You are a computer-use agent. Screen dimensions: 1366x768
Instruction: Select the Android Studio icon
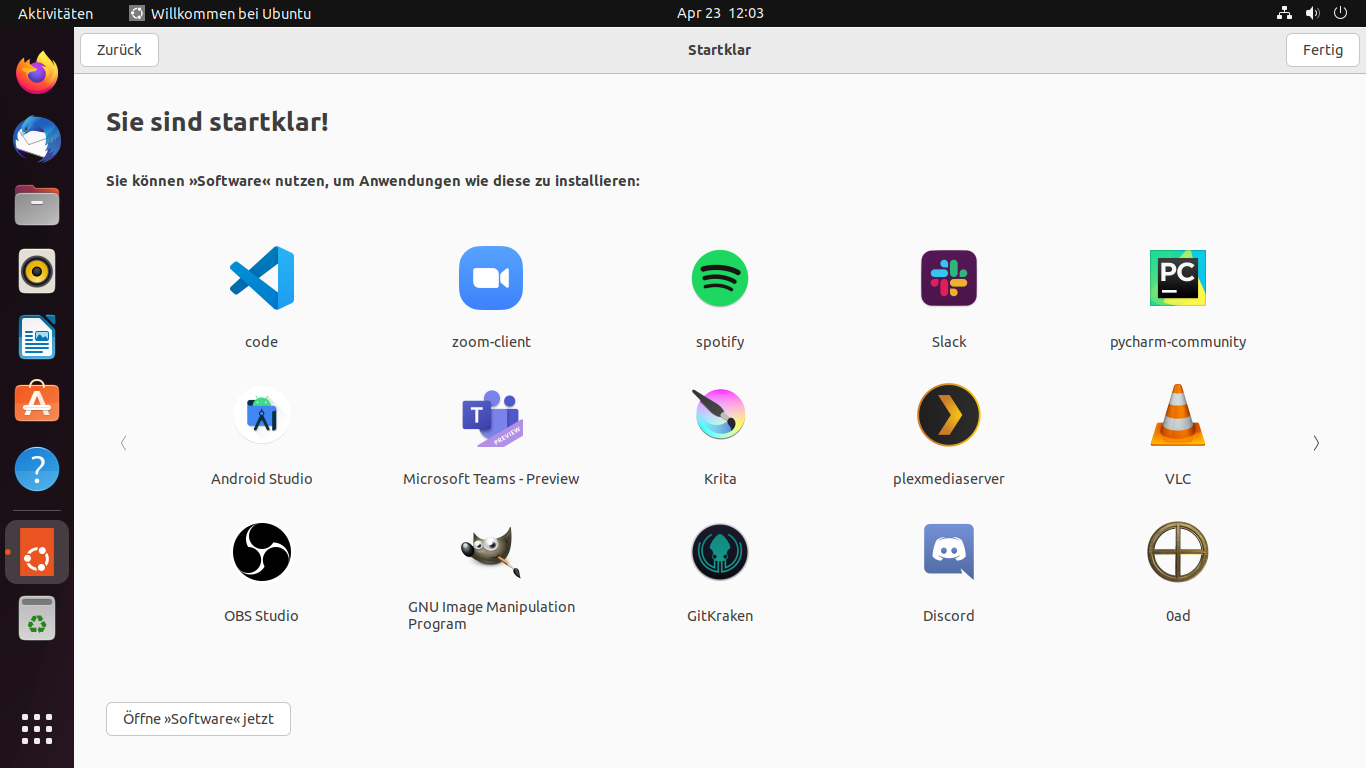tap(262, 415)
